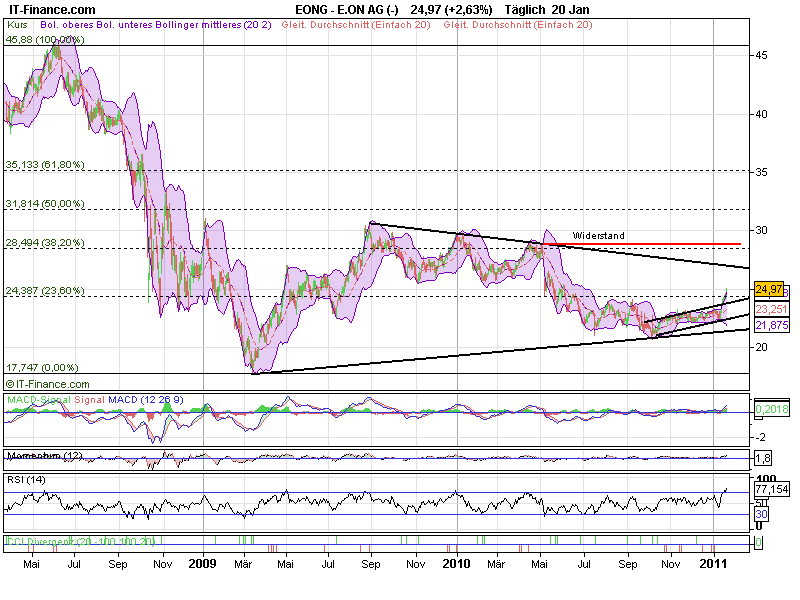
Task: Click the 0,2018 MACD value tag
Action: [771, 409]
